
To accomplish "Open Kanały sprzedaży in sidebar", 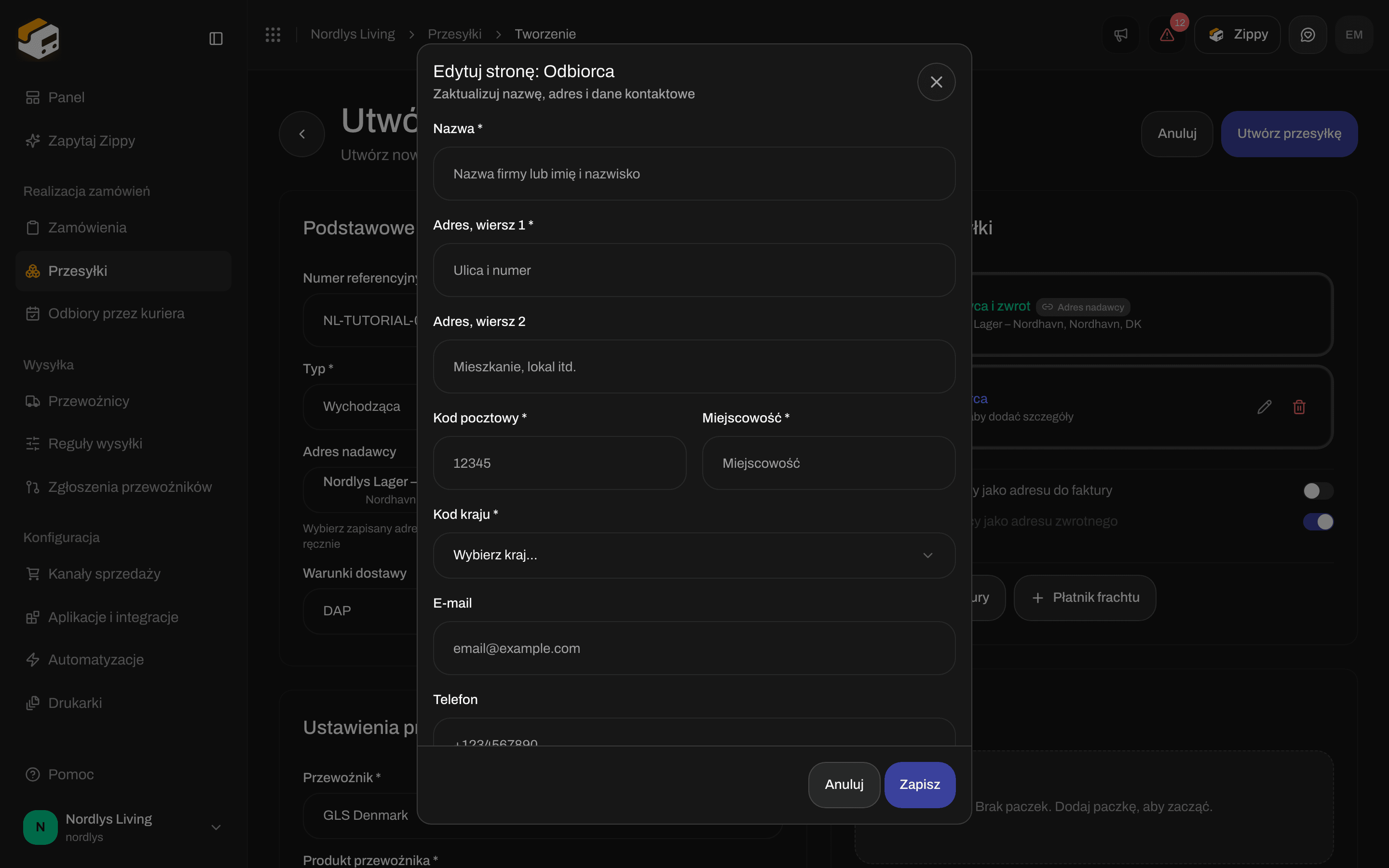I will (x=123, y=573).
